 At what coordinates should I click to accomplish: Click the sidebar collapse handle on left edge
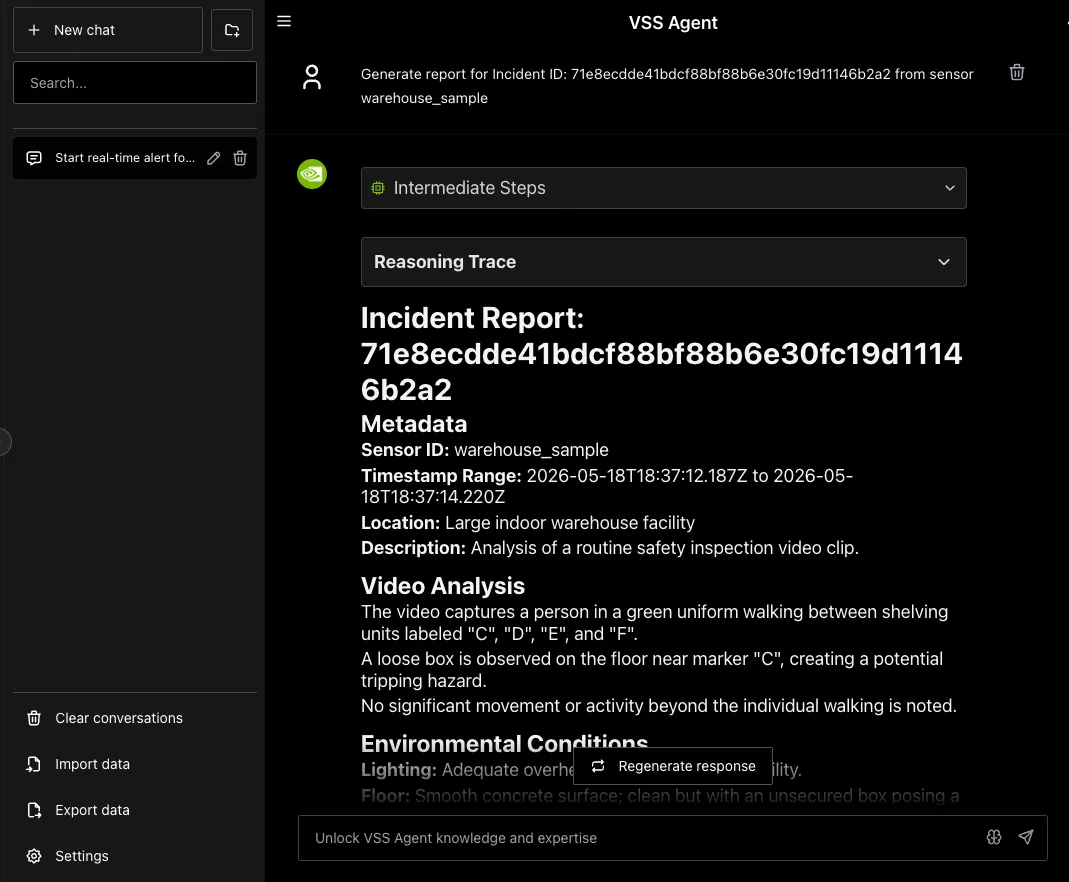point(4,442)
